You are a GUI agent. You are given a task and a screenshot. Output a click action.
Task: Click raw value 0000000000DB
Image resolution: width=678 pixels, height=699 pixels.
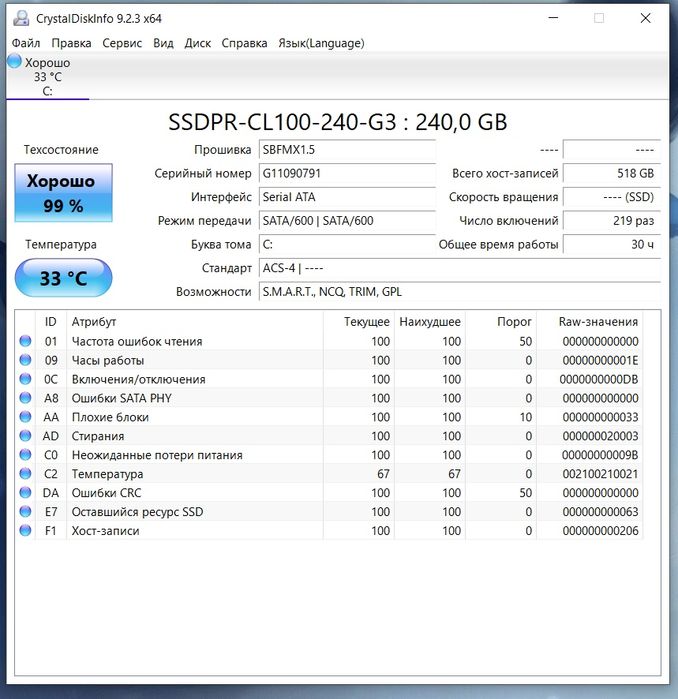click(x=599, y=379)
